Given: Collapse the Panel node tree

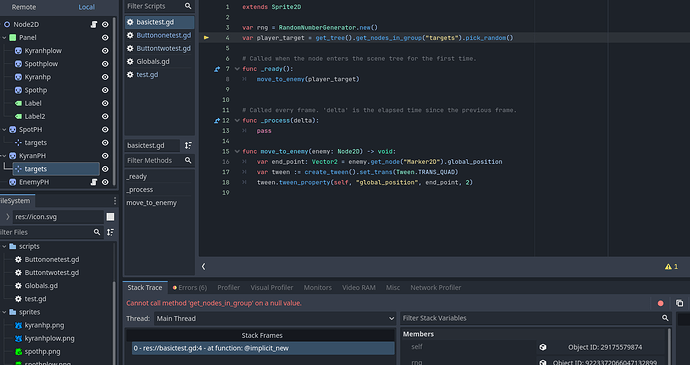Looking at the screenshot, I should [x=4, y=38].
